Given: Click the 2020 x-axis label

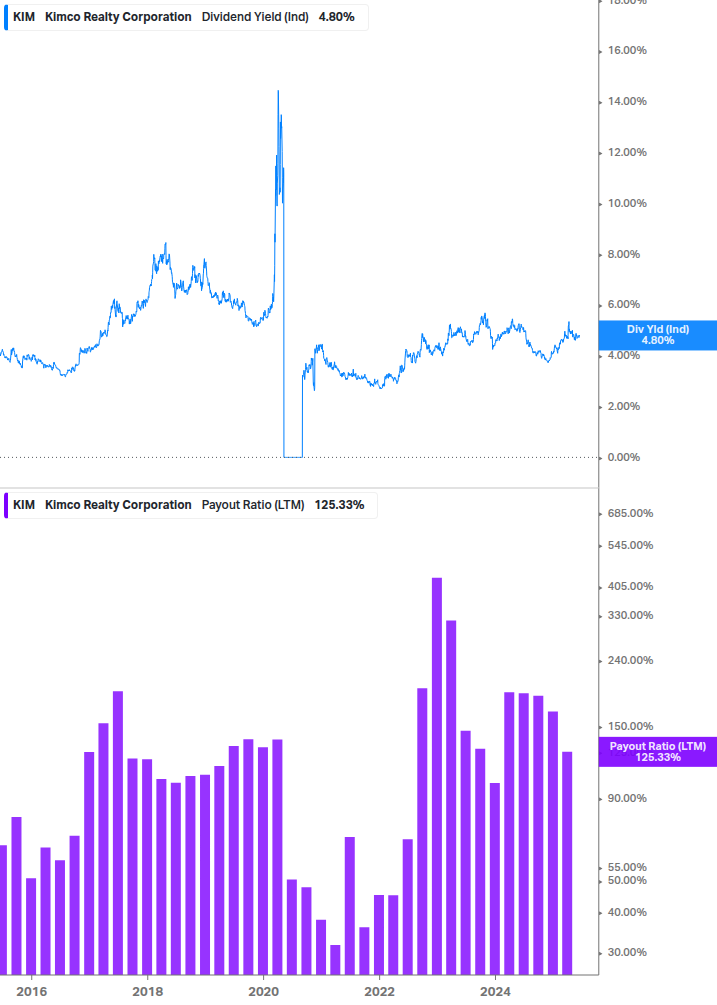Looking at the screenshot, I should 263,992.
